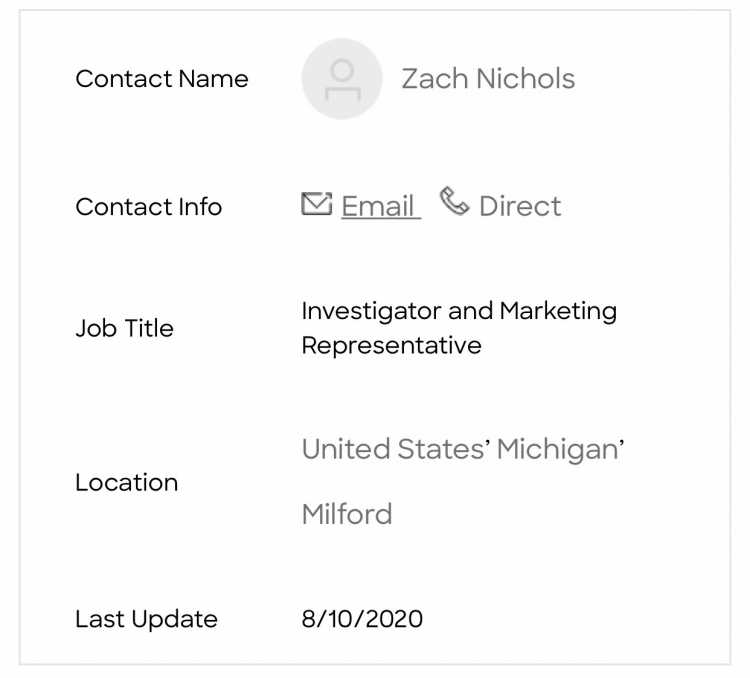Click the word Marketing in job title
The width and height of the screenshot is (750, 678).
[558, 311]
